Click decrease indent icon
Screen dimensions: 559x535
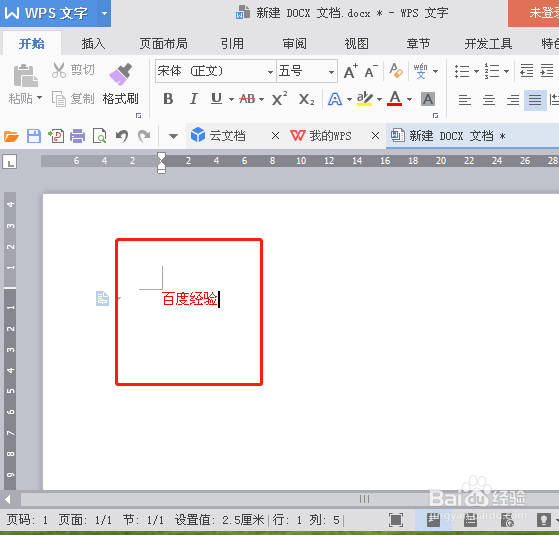click(527, 71)
